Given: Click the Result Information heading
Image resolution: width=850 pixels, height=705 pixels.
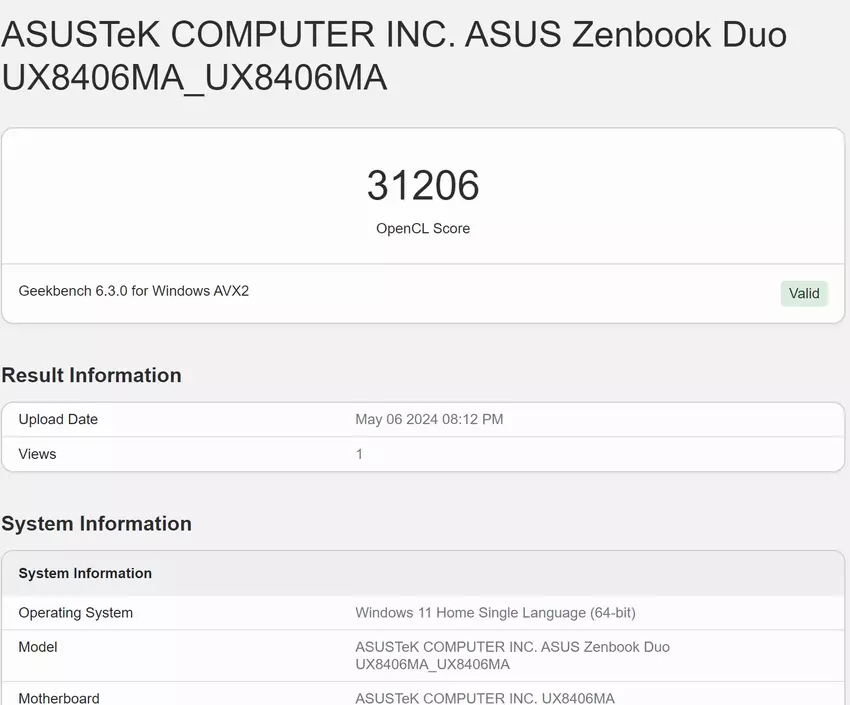Looking at the screenshot, I should pyautogui.click(x=91, y=375).
